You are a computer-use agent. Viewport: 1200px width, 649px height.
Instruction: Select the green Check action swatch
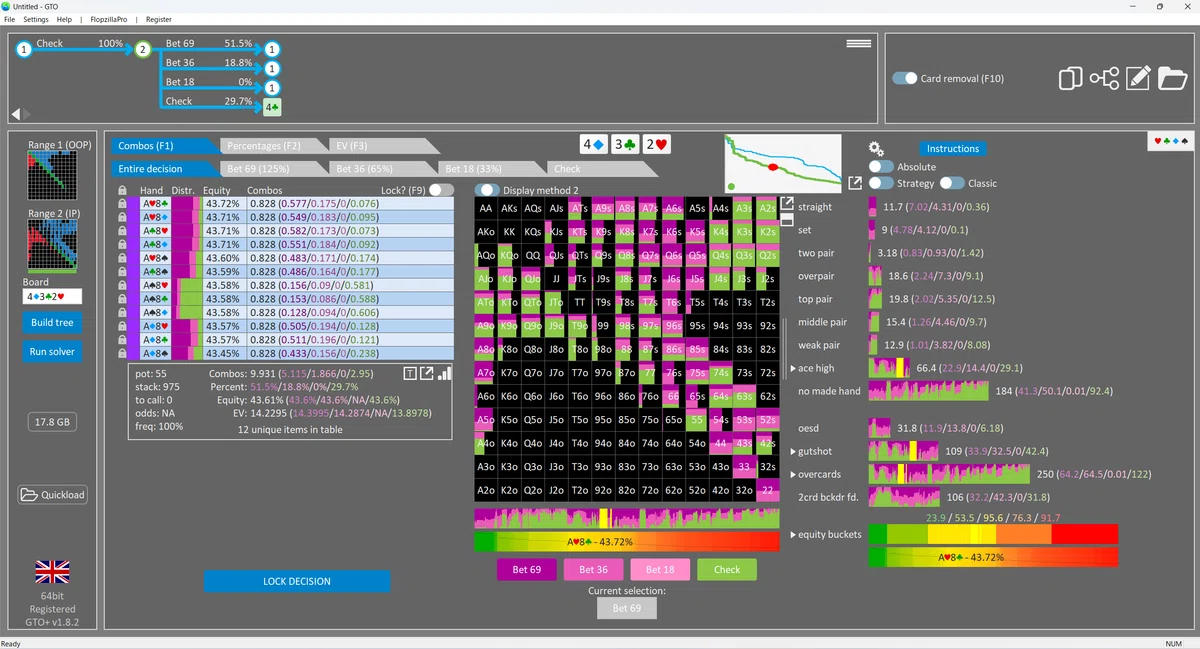pyautogui.click(x=727, y=570)
